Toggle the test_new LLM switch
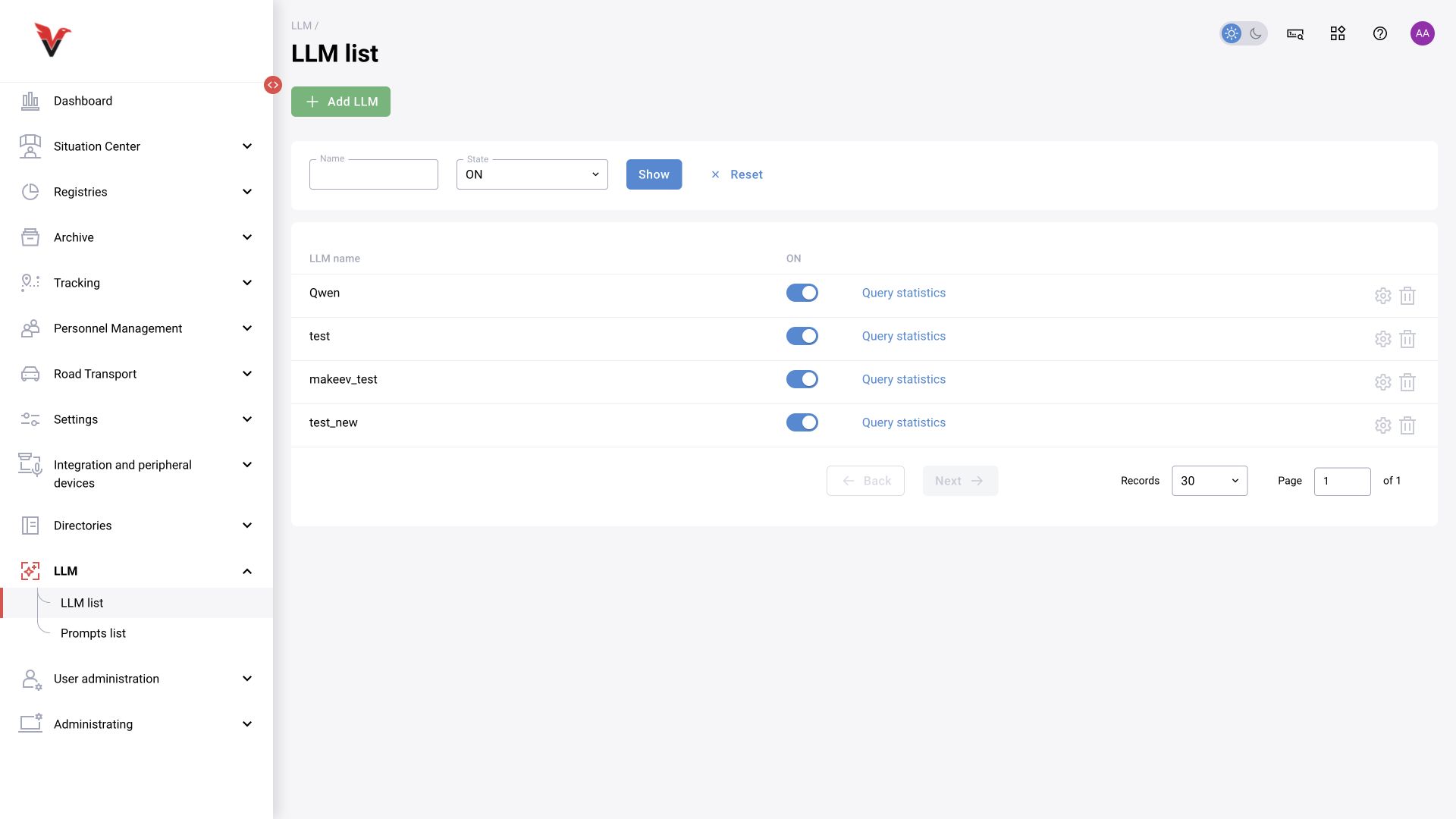The height and width of the screenshot is (819, 1456). click(802, 422)
